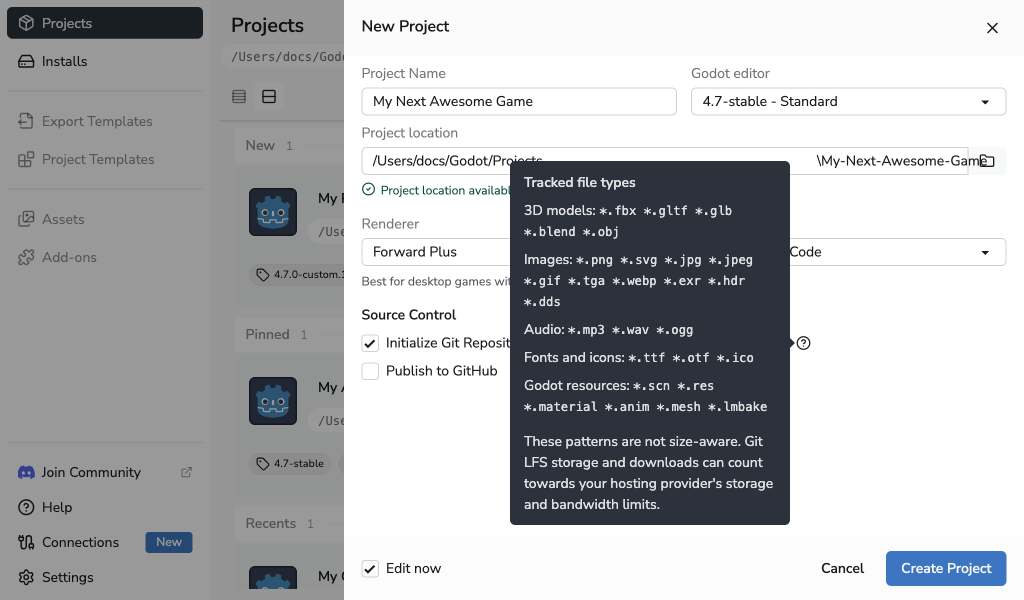The height and width of the screenshot is (600, 1024).
Task: Cancel the New Project dialog
Action: (842, 569)
